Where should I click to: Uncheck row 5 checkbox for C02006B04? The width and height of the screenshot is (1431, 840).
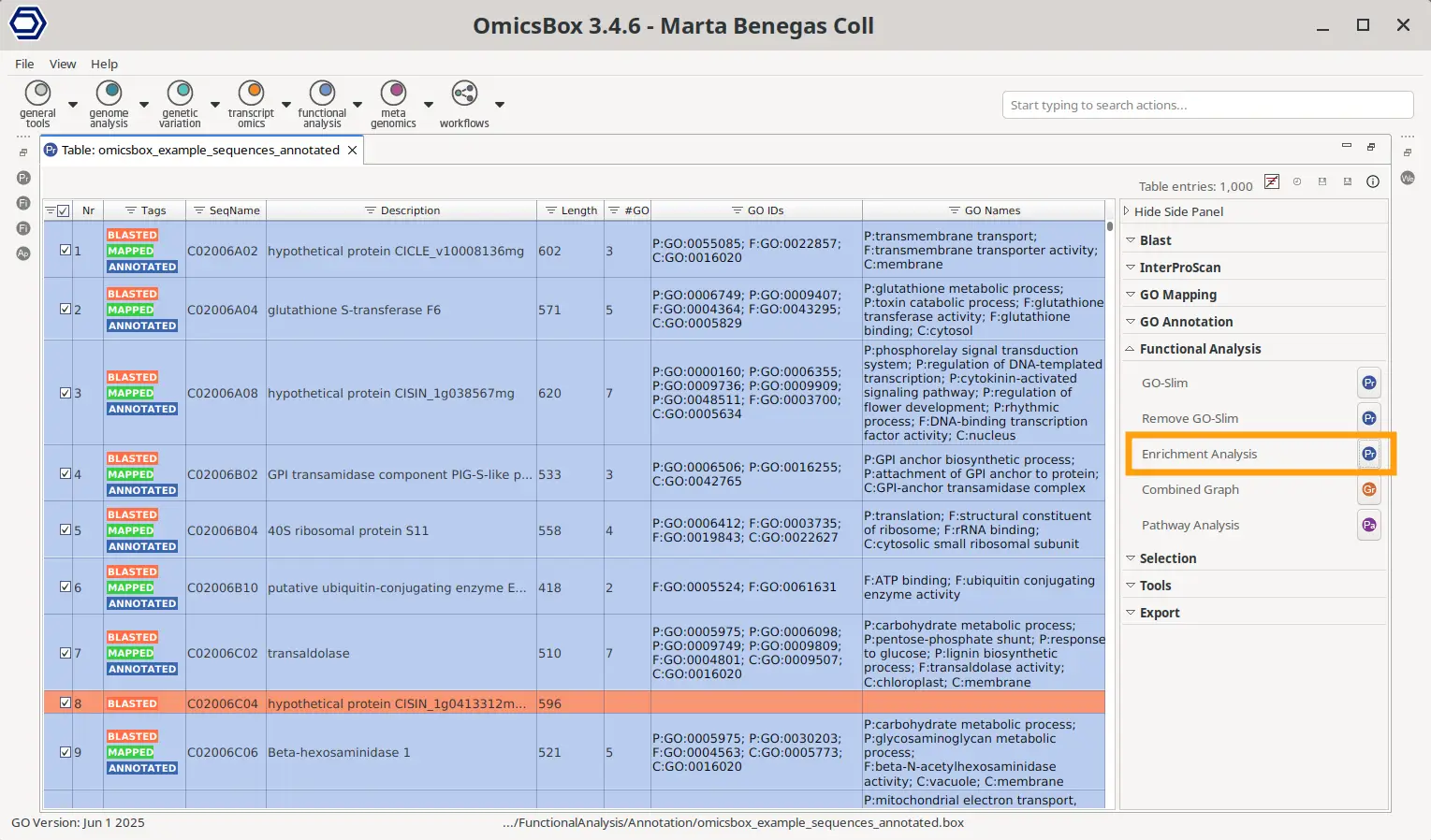(66, 529)
